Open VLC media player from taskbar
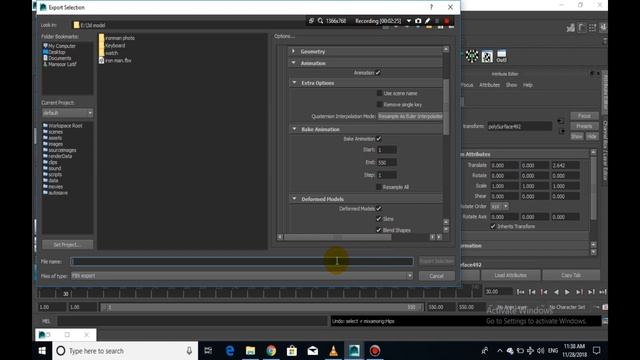 (x=333, y=351)
